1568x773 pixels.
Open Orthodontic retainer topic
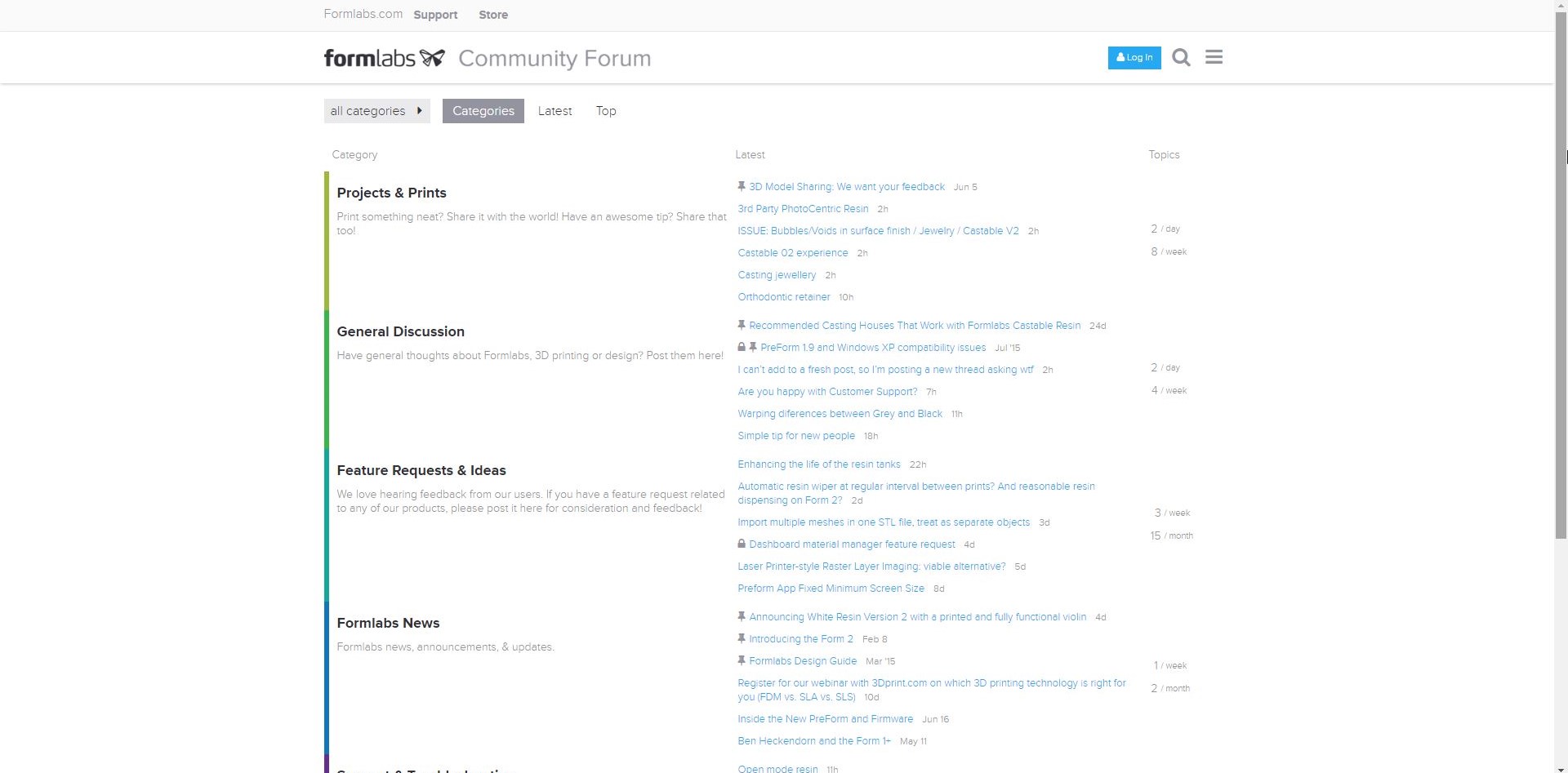(784, 297)
